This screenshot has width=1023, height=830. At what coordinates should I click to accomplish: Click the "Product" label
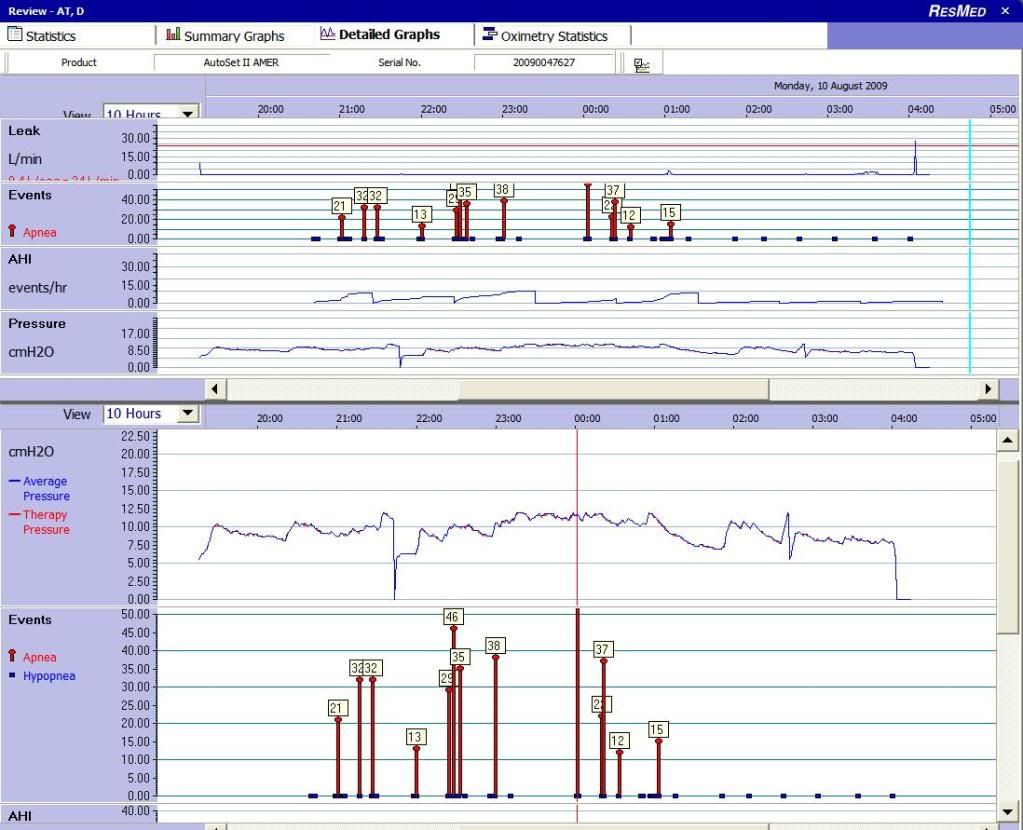click(79, 63)
